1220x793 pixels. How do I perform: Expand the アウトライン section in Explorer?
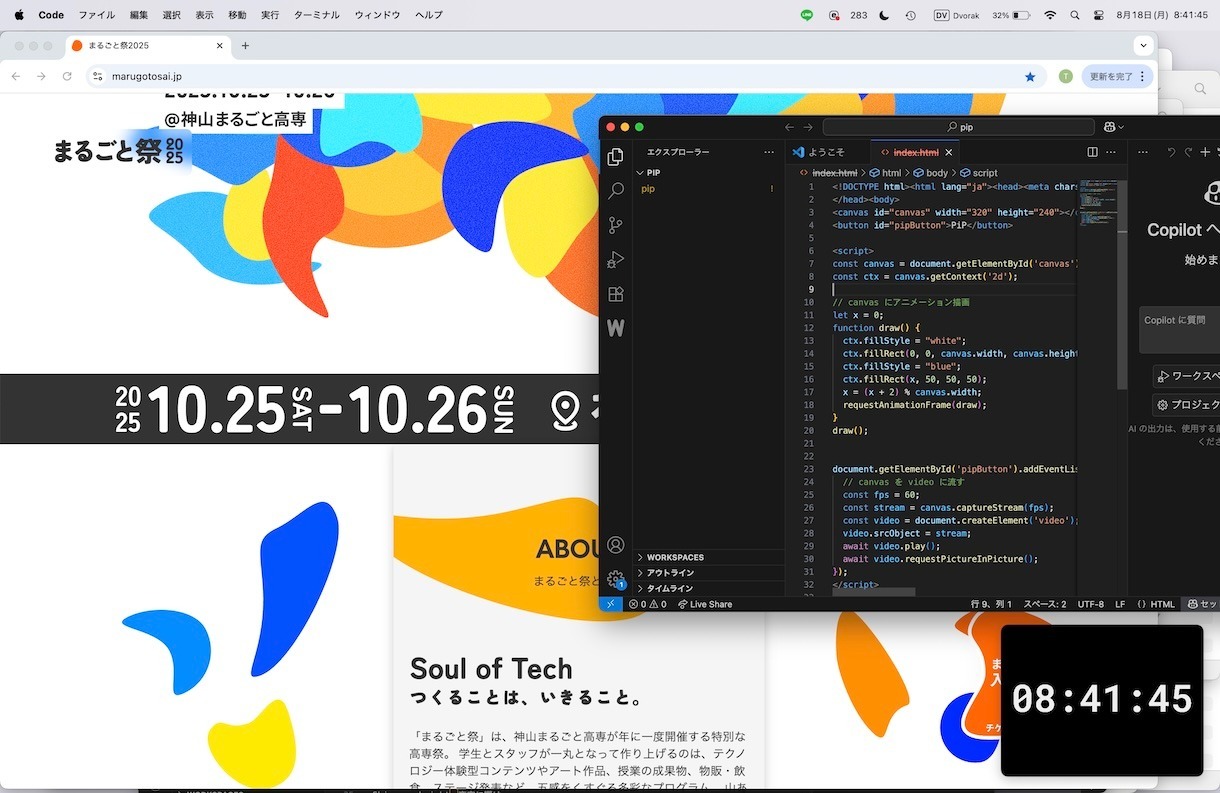point(709,573)
